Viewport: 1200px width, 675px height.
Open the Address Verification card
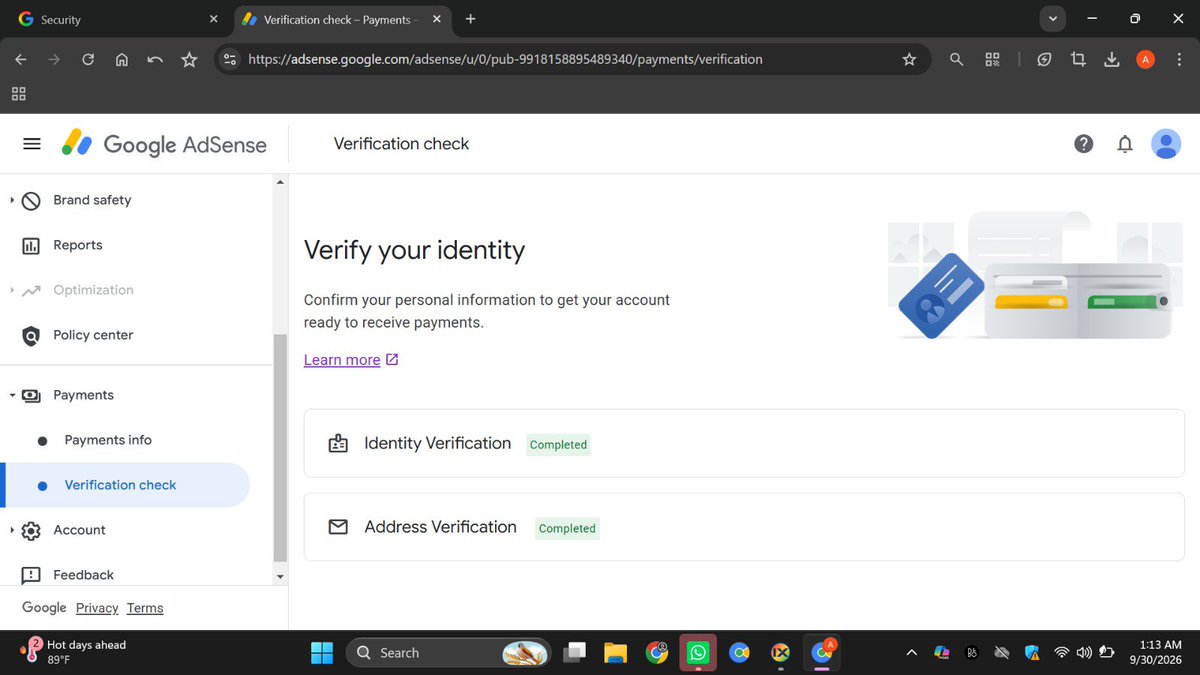coord(744,527)
